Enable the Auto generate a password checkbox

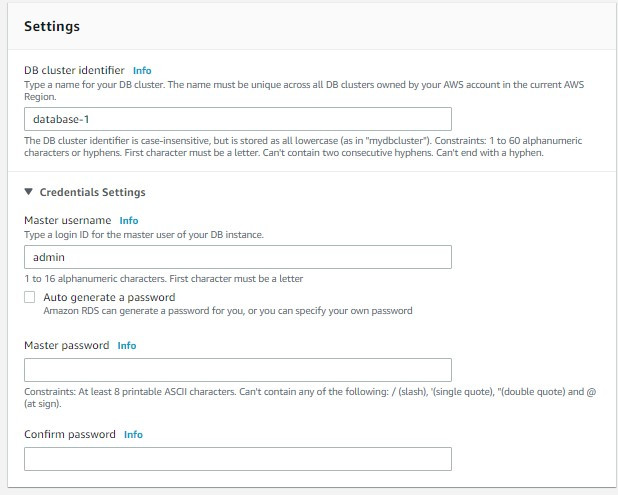(30, 297)
